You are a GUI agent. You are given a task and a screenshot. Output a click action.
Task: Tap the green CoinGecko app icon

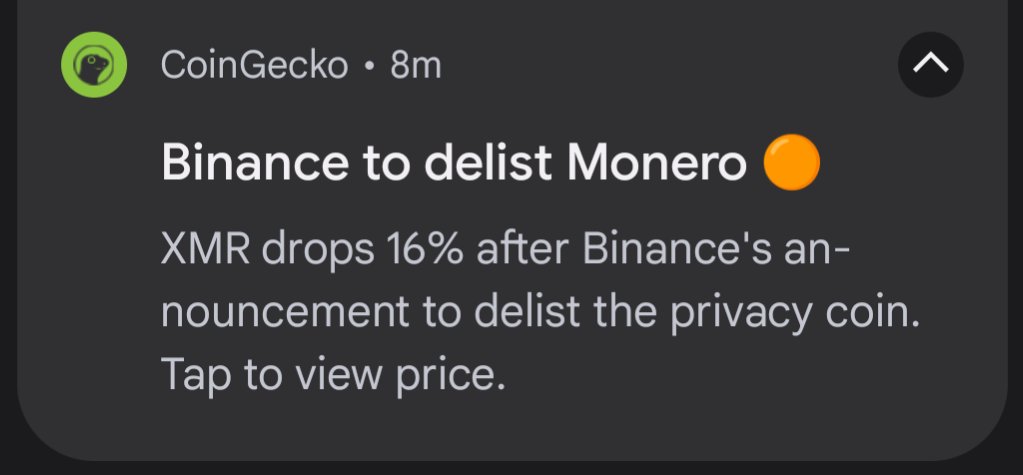pos(93,66)
